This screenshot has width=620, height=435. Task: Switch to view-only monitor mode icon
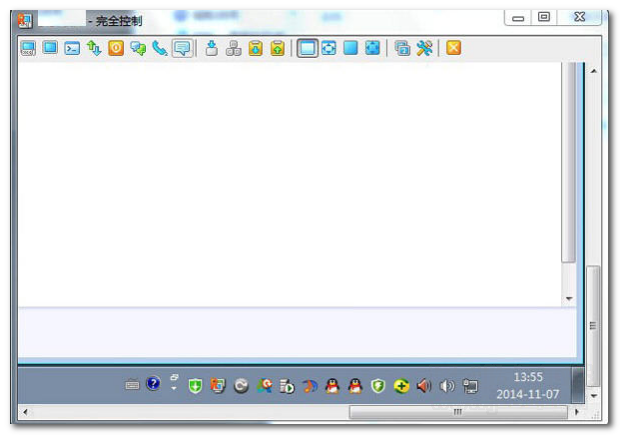click(50, 48)
